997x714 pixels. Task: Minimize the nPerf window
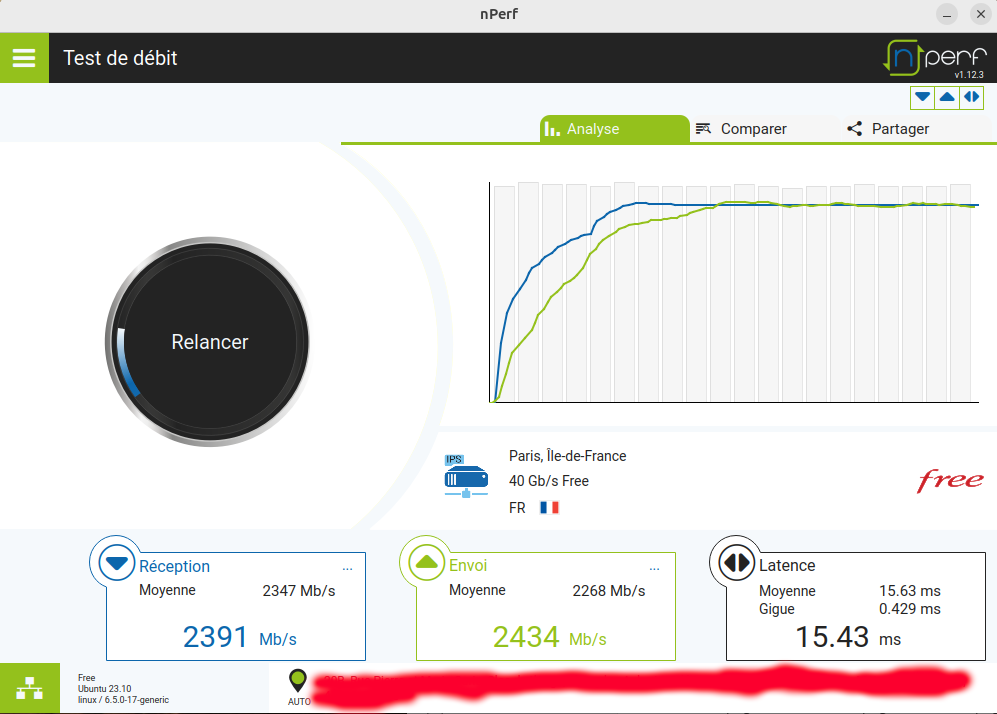[946, 14]
